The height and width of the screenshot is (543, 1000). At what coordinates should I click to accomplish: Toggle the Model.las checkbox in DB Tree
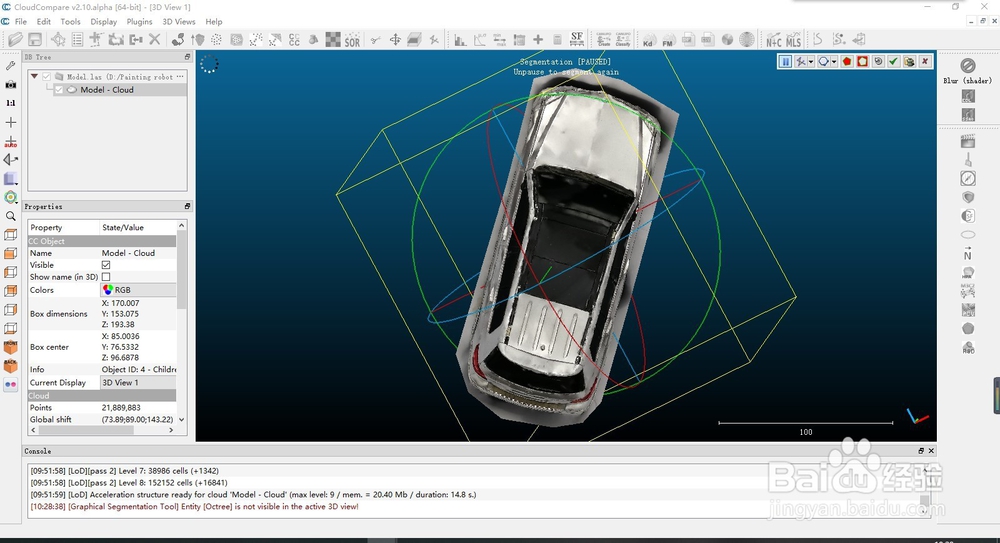point(47,77)
